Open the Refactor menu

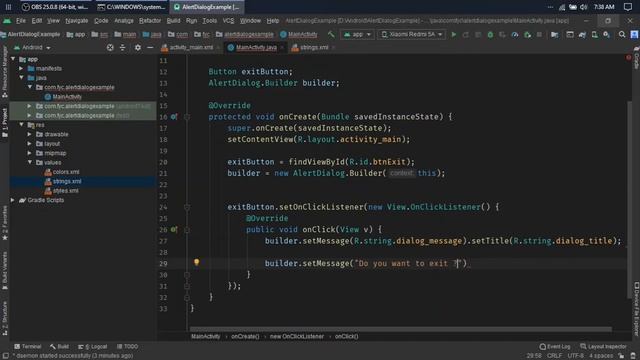(149, 21)
